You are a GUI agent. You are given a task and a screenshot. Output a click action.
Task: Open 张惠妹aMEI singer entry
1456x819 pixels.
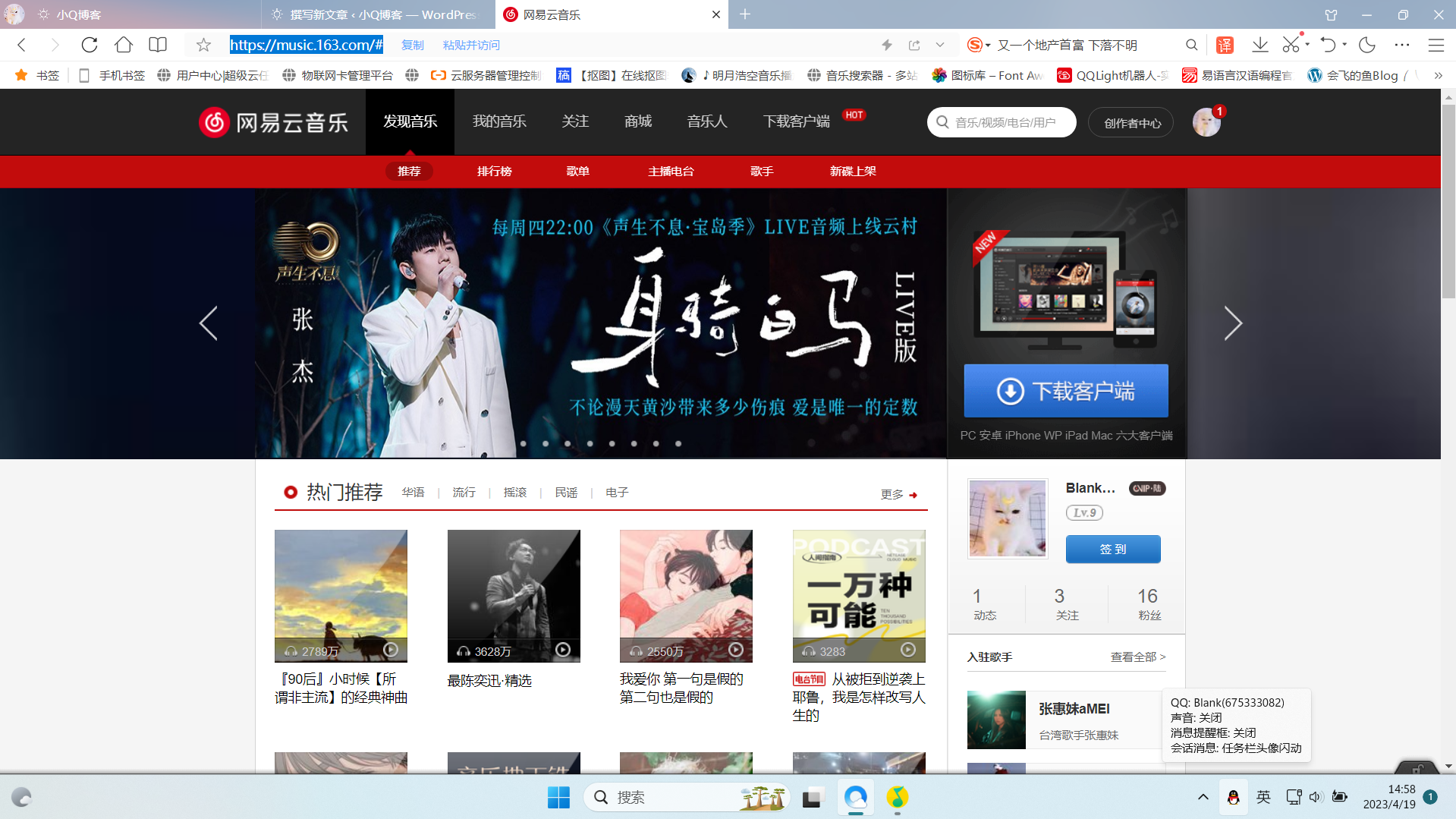point(1066,720)
